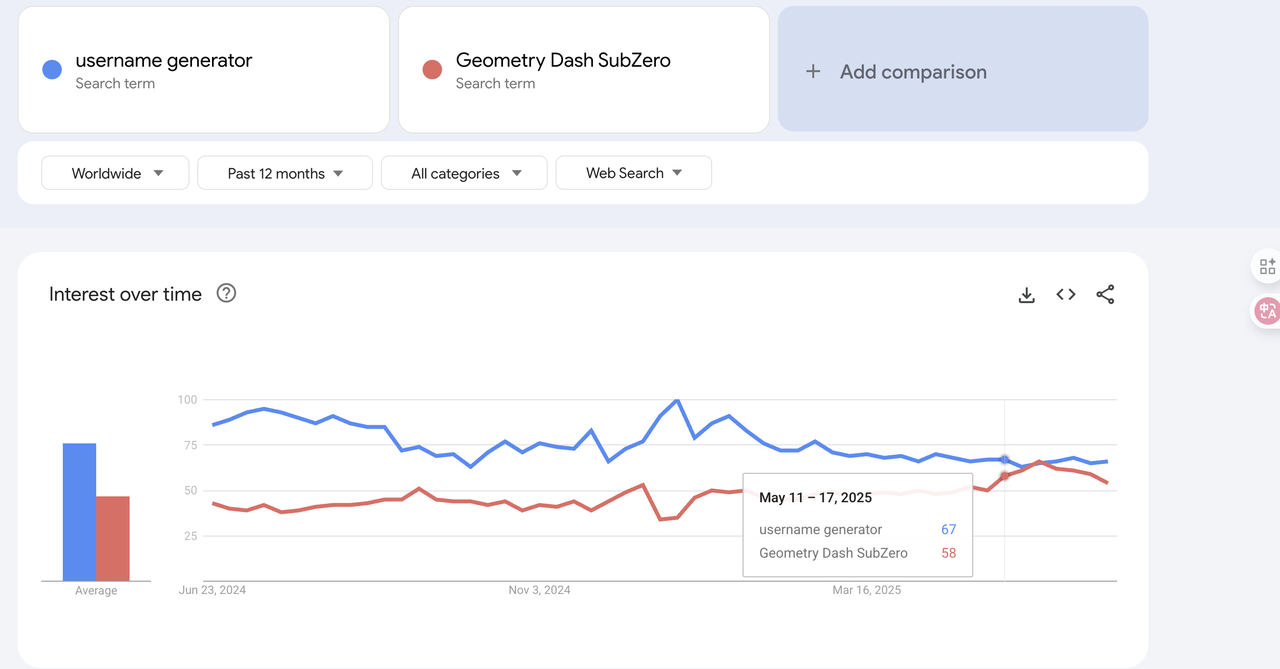Edit the username generator search term
The width and height of the screenshot is (1280, 669).
click(x=164, y=61)
